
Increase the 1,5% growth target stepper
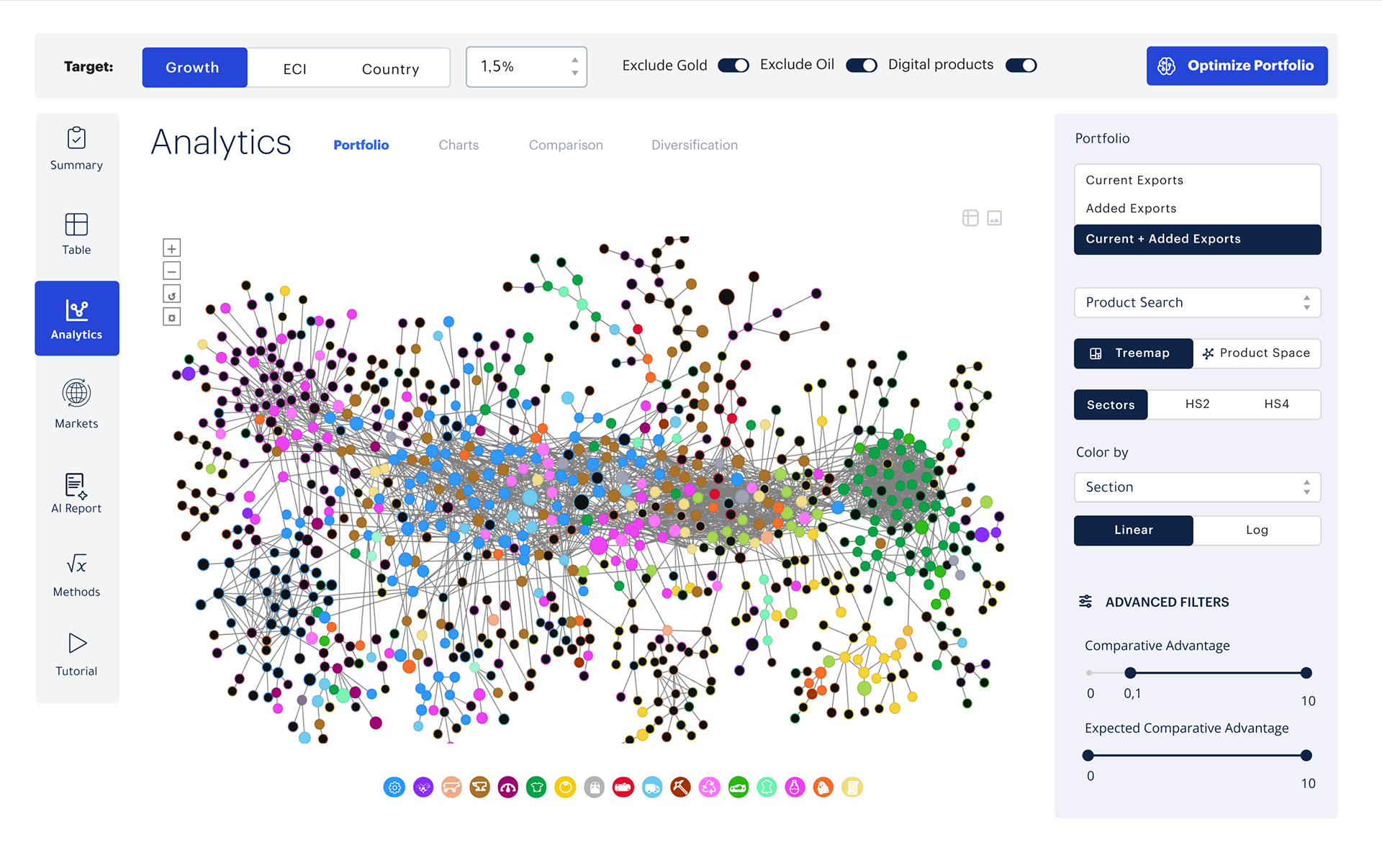(x=574, y=60)
